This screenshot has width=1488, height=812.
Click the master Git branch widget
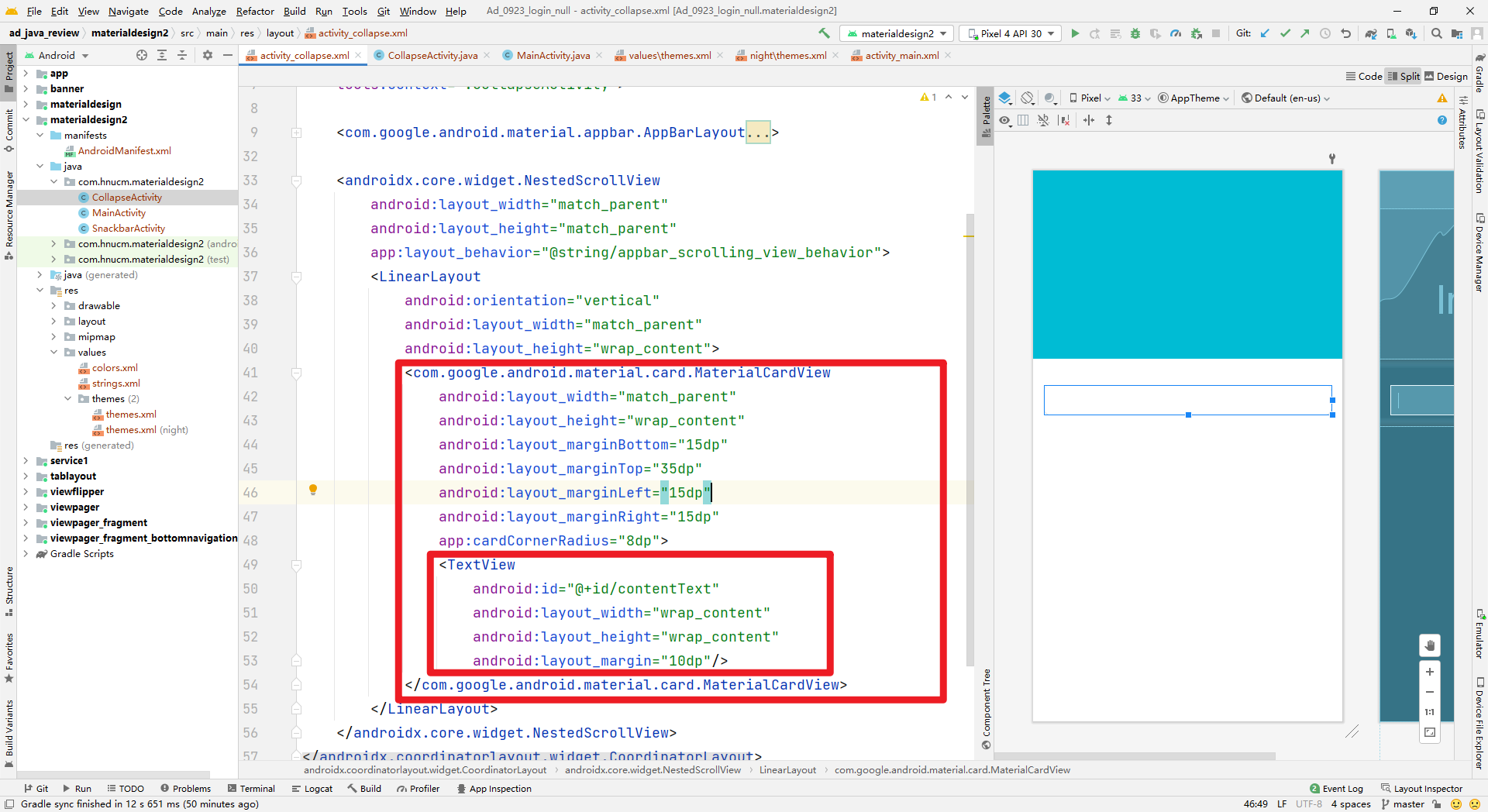click(x=1403, y=804)
